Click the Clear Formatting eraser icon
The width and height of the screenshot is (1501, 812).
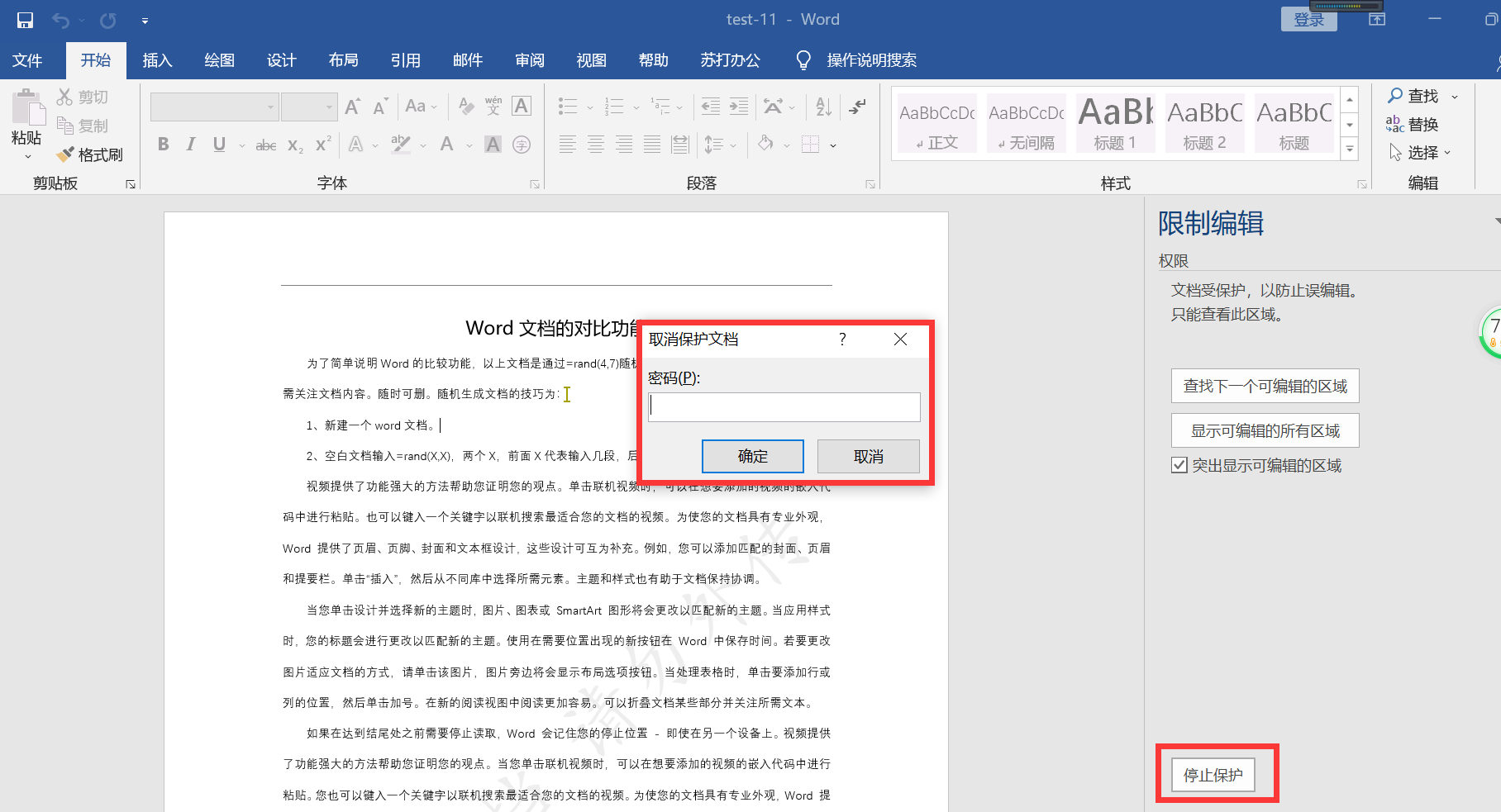[x=466, y=107]
